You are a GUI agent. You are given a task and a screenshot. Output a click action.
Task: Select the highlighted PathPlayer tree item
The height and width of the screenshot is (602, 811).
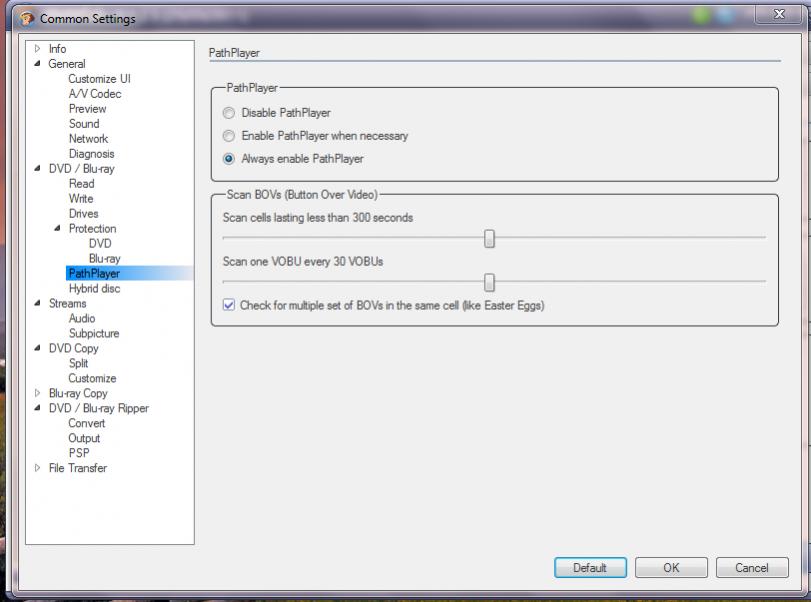tap(94, 273)
